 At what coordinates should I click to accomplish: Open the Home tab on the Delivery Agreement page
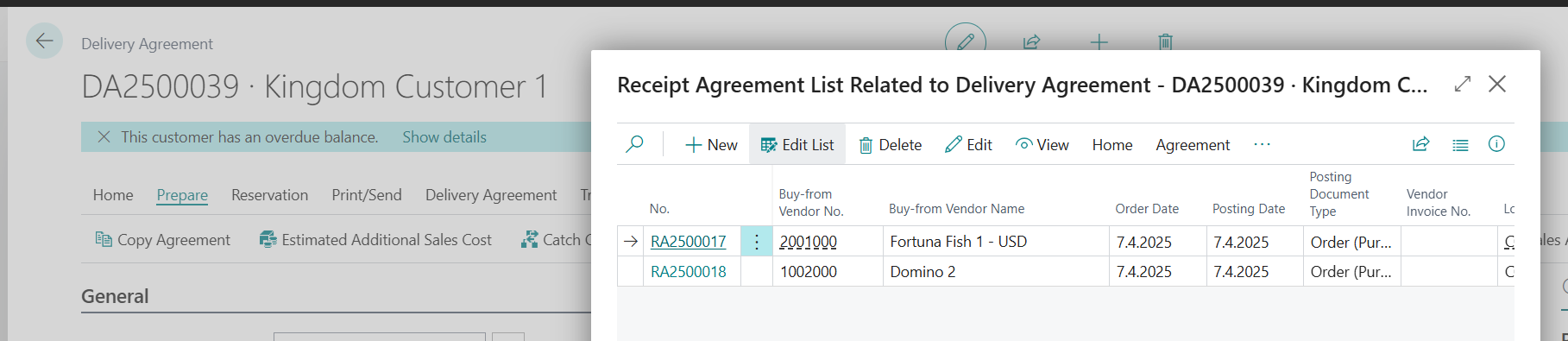coord(113,195)
